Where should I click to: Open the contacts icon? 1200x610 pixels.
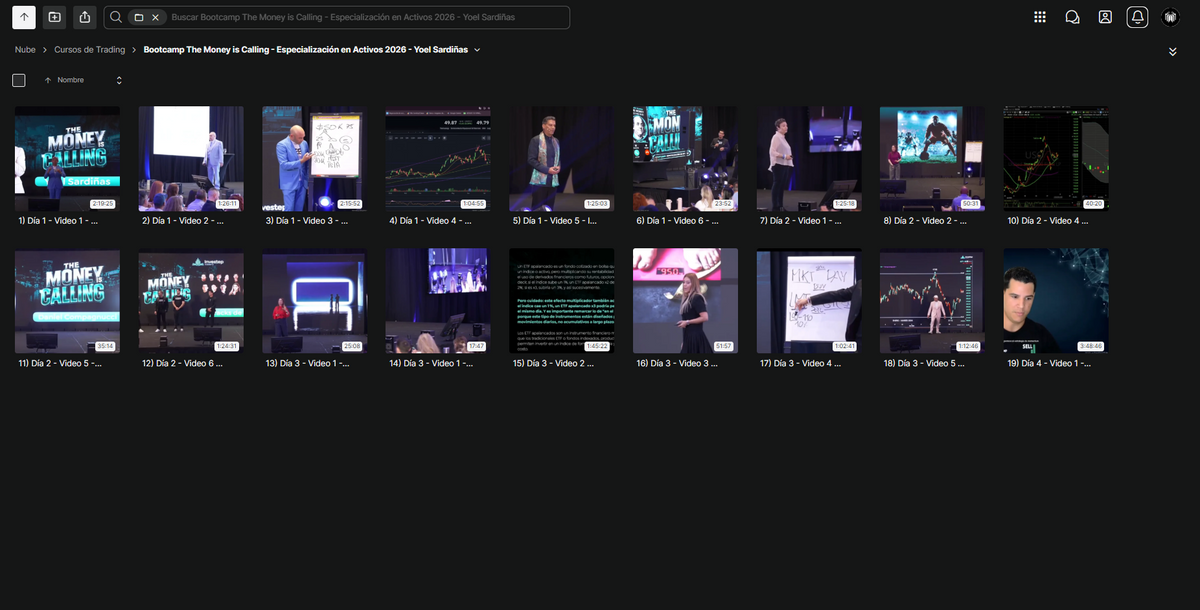tap(1105, 17)
